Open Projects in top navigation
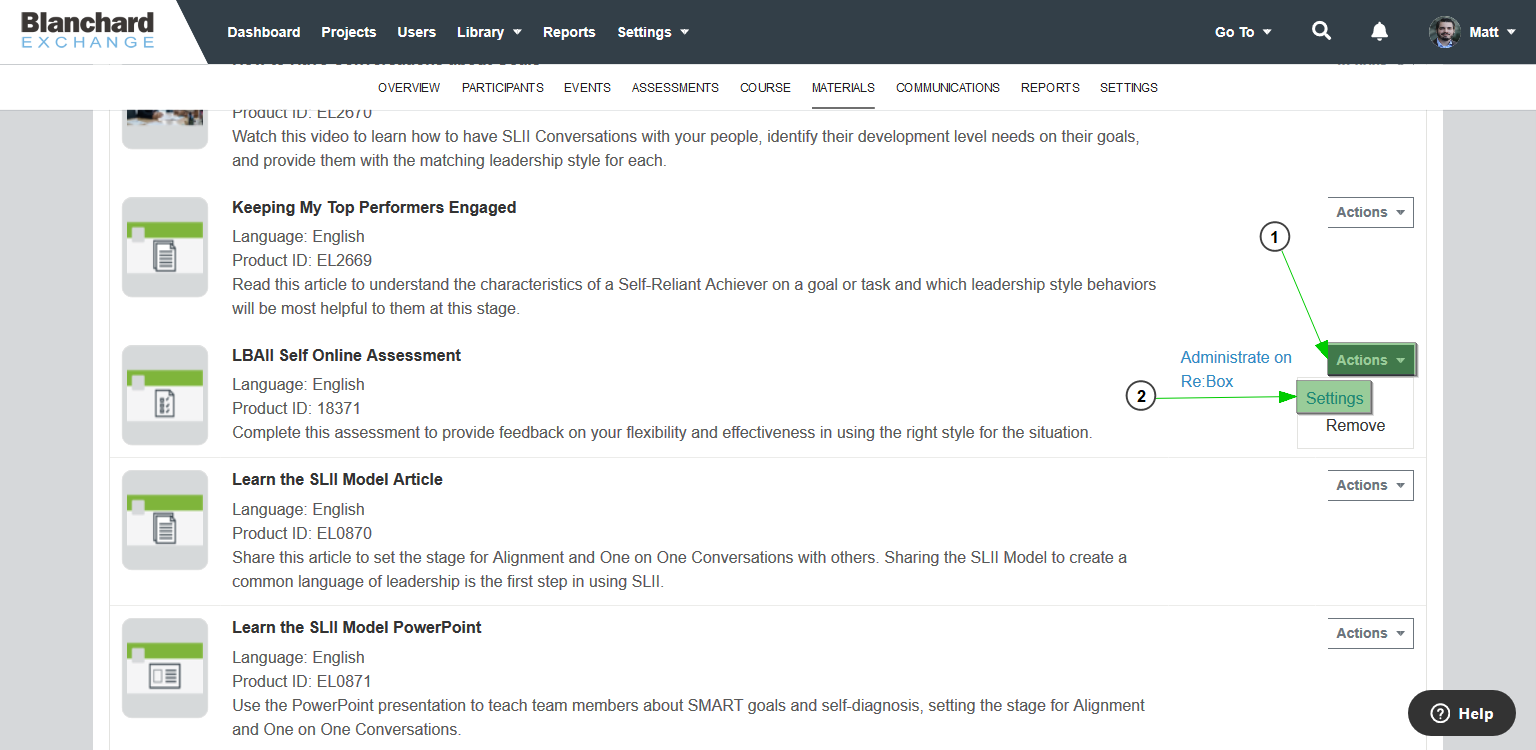 coord(349,32)
